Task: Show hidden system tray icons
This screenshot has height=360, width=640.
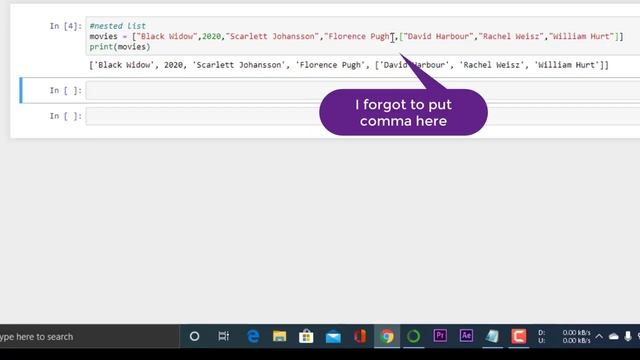Action: tap(599, 336)
